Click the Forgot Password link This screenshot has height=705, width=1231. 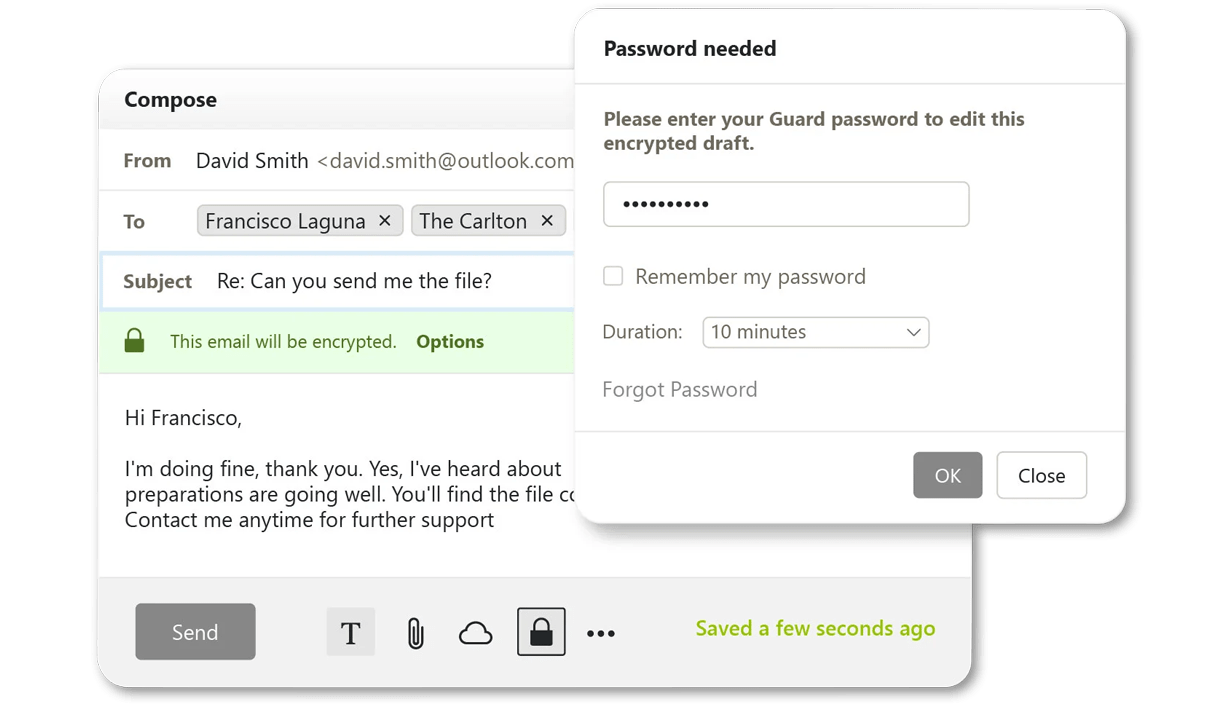pos(680,390)
